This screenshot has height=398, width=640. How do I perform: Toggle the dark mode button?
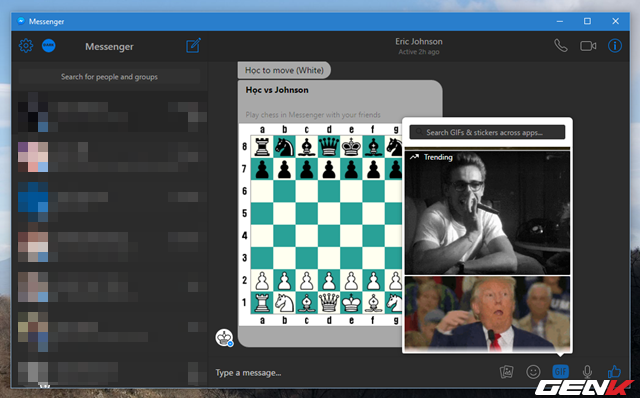pyautogui.click(x=49, y=45)
